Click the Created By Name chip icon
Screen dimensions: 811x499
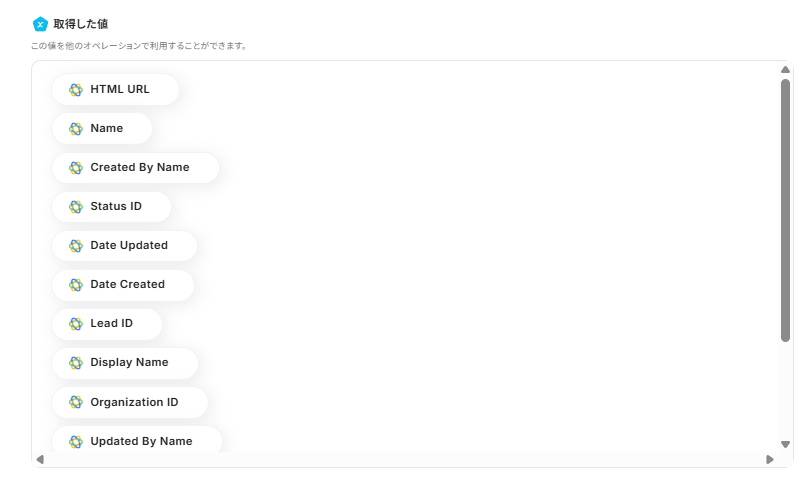coord(75,167)
